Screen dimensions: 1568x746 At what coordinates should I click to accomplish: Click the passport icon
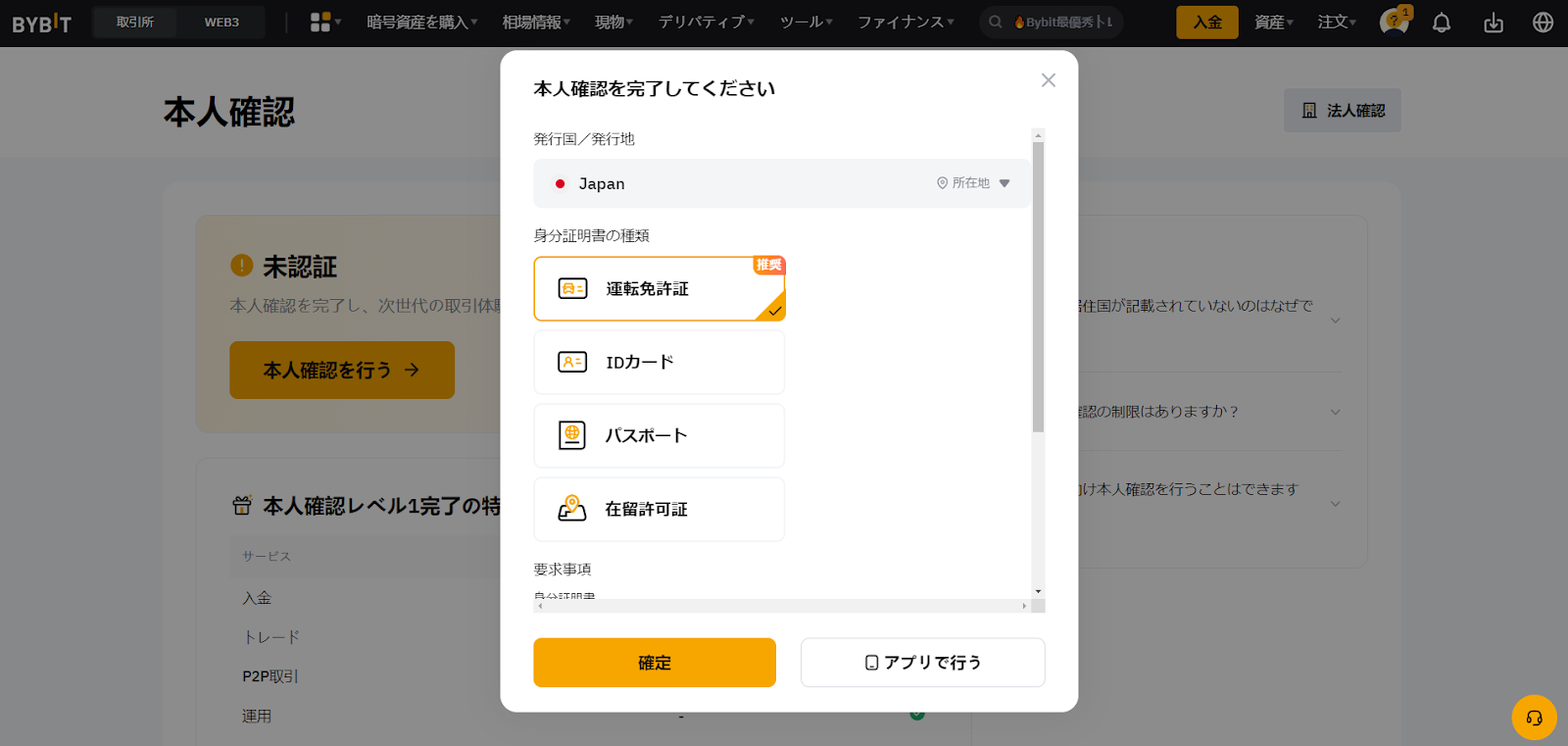point(572,435)
